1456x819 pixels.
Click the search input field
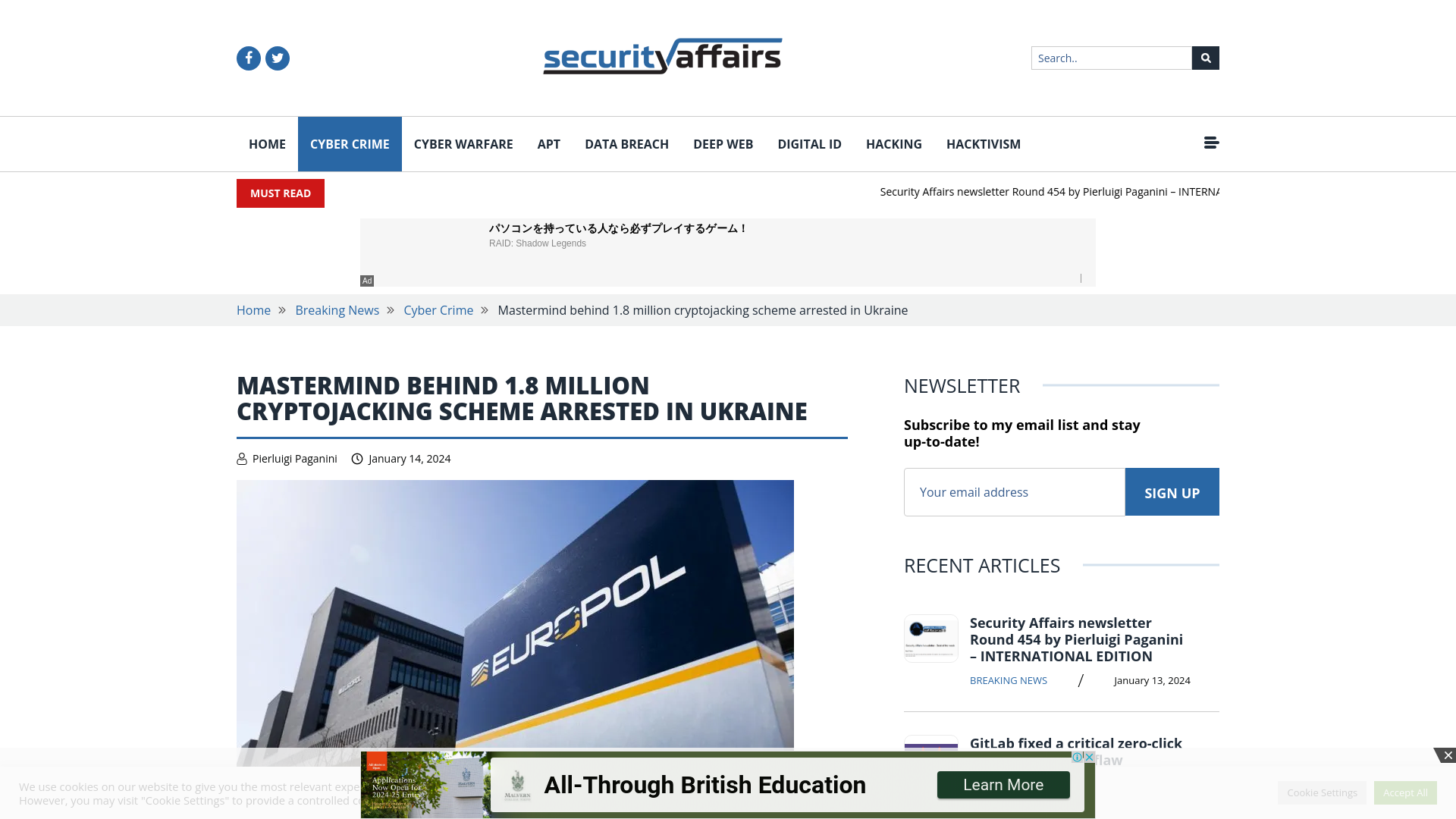1111,57
